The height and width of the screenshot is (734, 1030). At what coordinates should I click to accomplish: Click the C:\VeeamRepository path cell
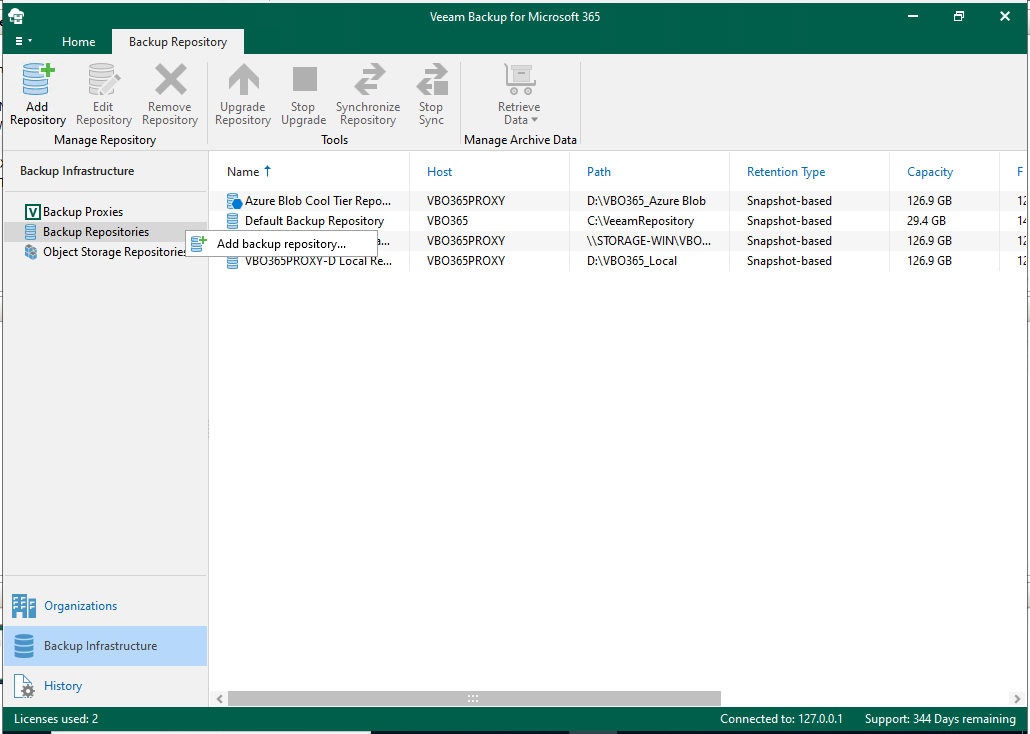(x=640, y=221)
